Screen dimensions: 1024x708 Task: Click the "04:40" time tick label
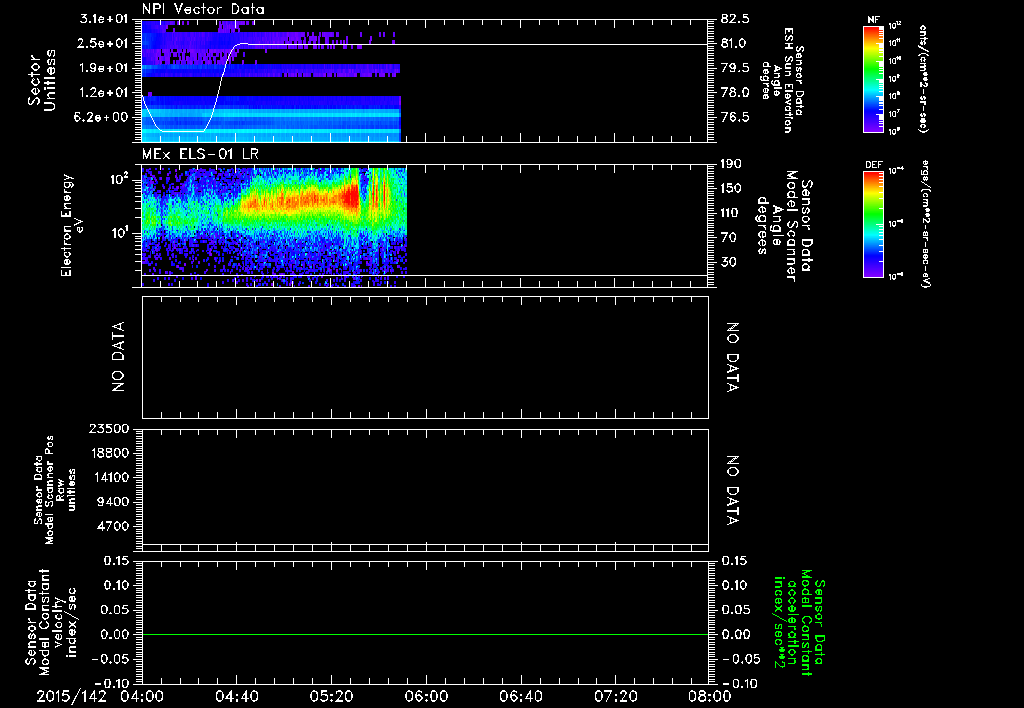pos(236,696)
